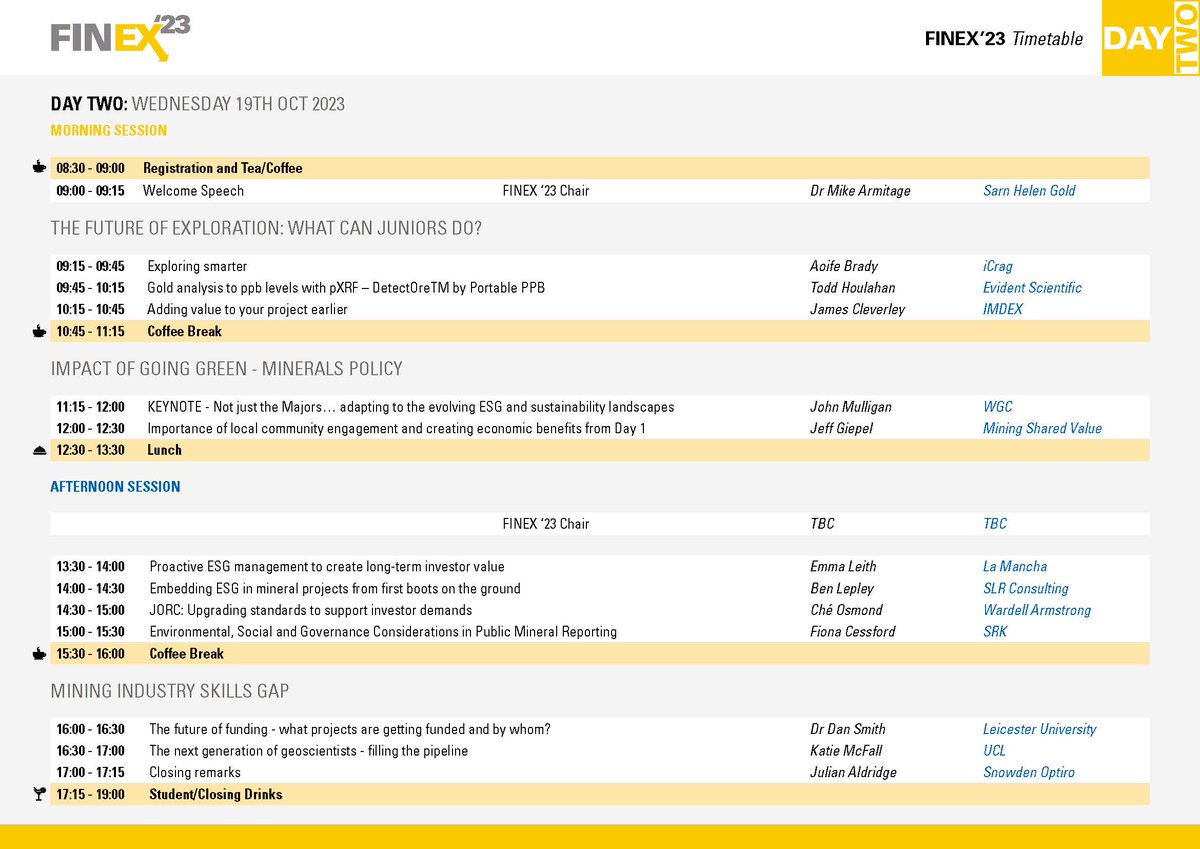Select speaker name Ben Lepley
Viewport: 1200px width, 849px height.
841,589
